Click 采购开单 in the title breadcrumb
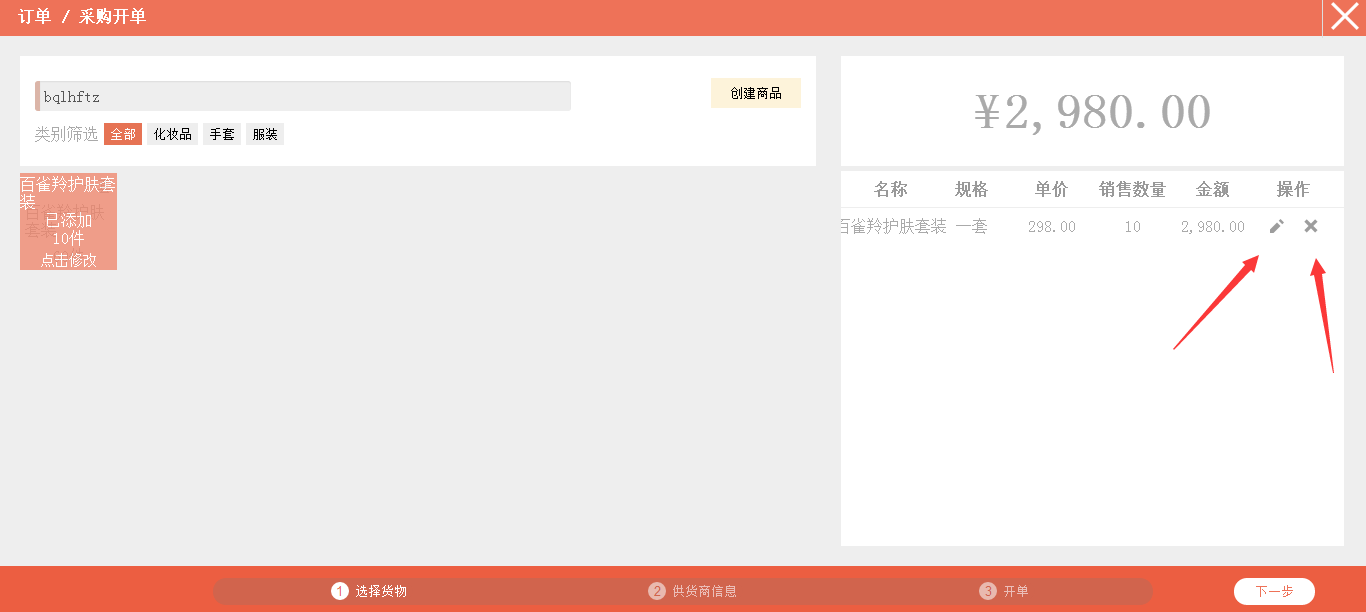 tap(112, 17)
